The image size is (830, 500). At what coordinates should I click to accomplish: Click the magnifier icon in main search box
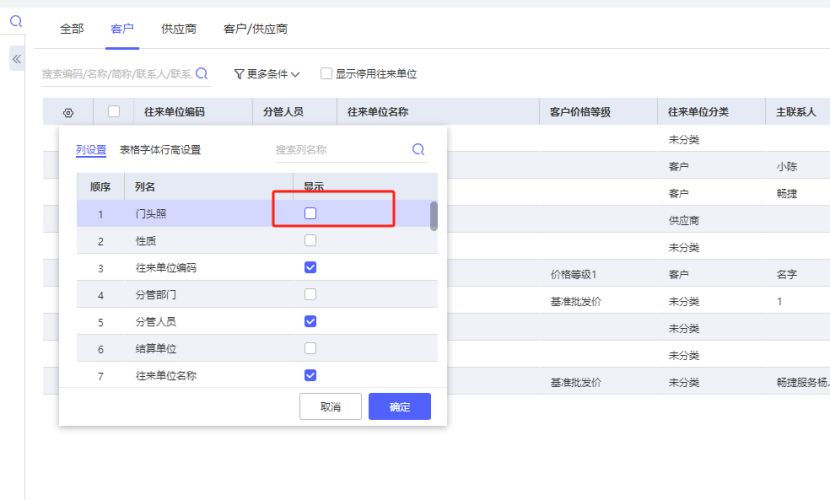coord(202,73)
